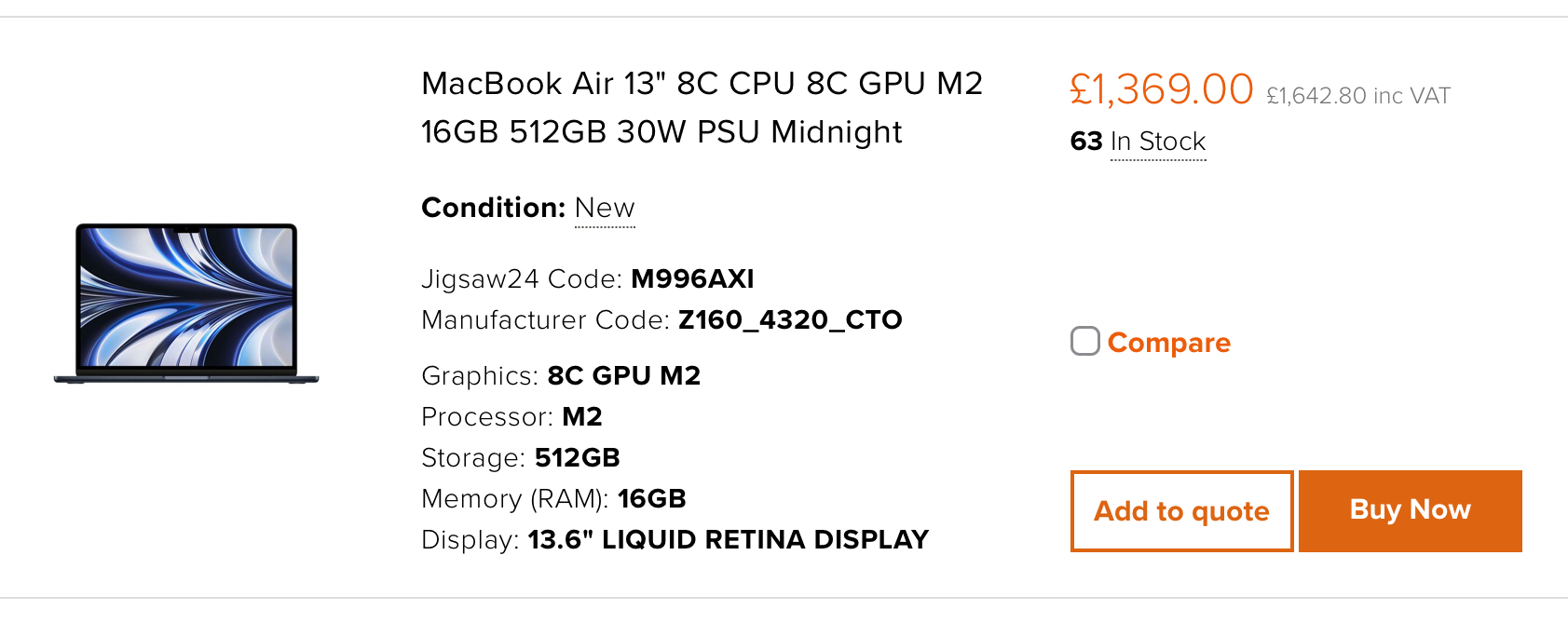Screen dimensions: 1568x623
Task: Enable Compare for this MacBook Air
Action: coord(1084,342)
